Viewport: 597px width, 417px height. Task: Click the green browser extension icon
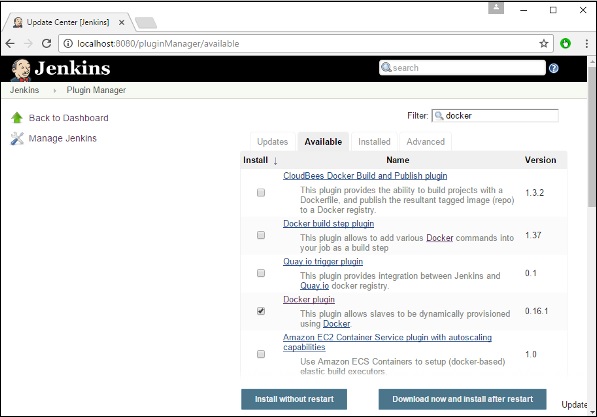tap(565, 43)
